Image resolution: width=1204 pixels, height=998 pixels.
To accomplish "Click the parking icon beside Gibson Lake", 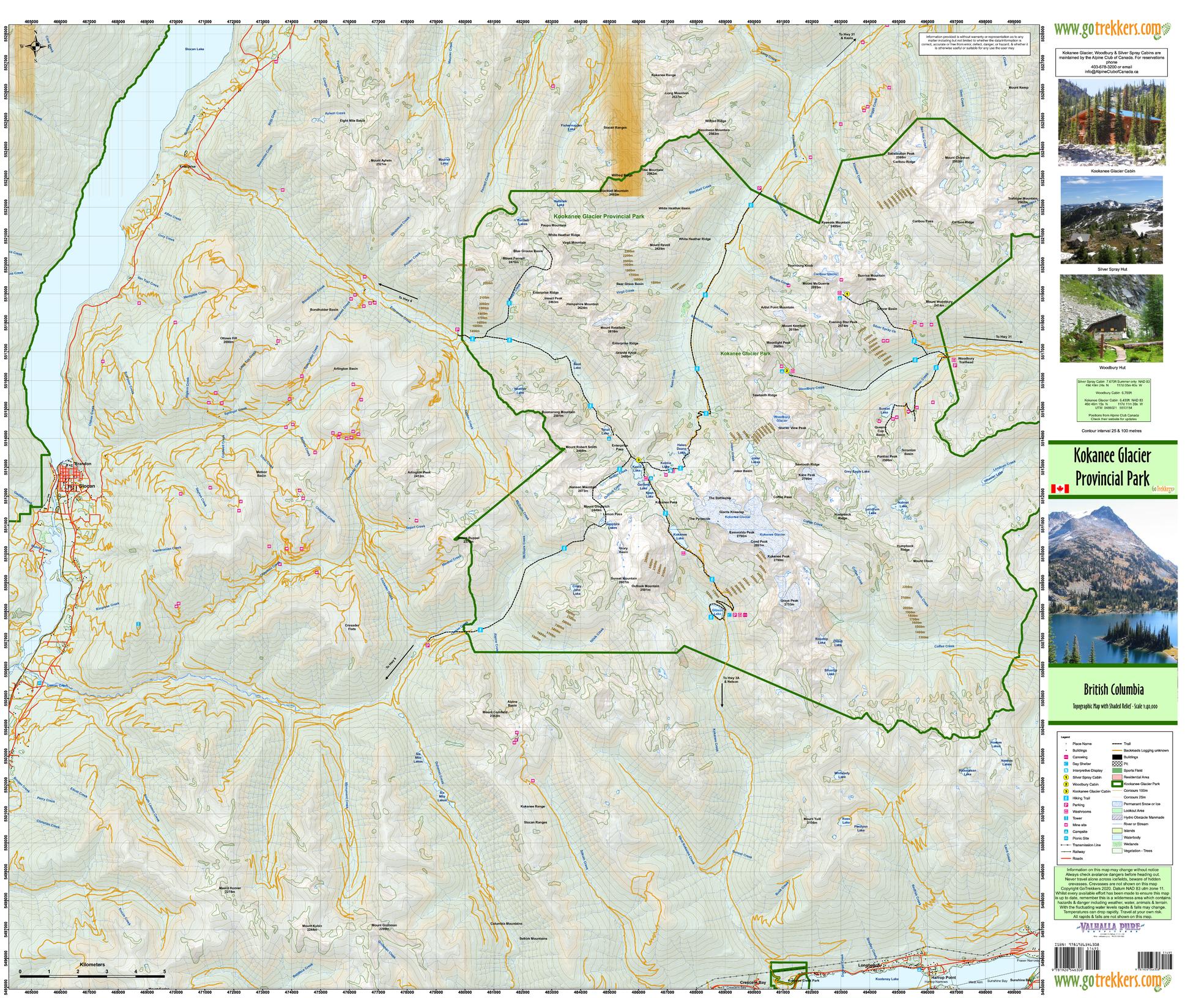I will point(736,615).
